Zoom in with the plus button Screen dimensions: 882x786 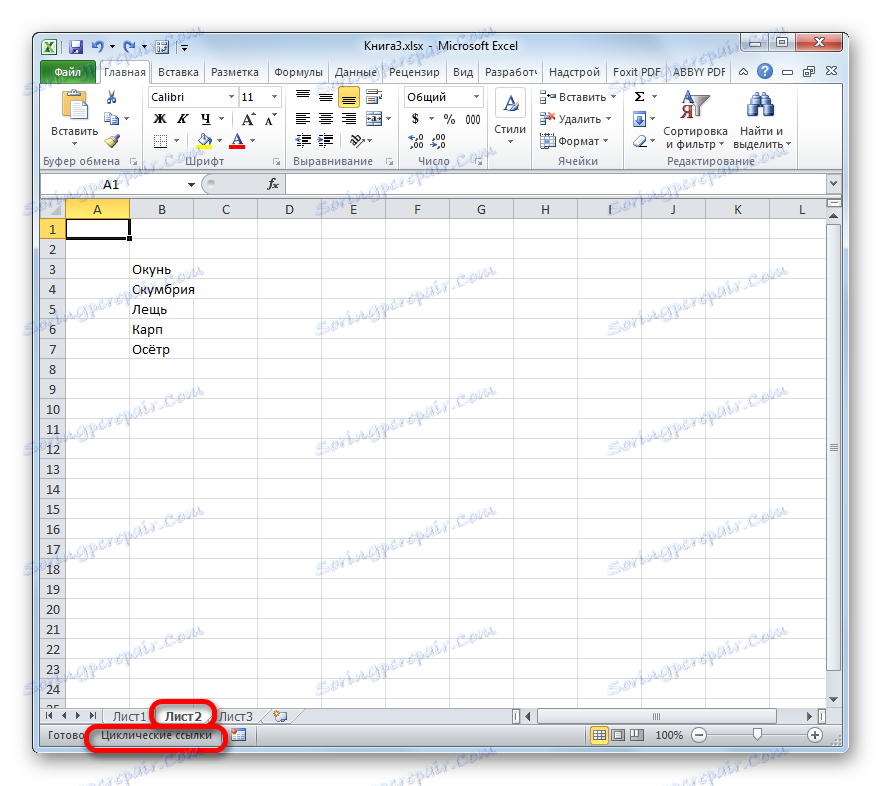click(814, 735)
